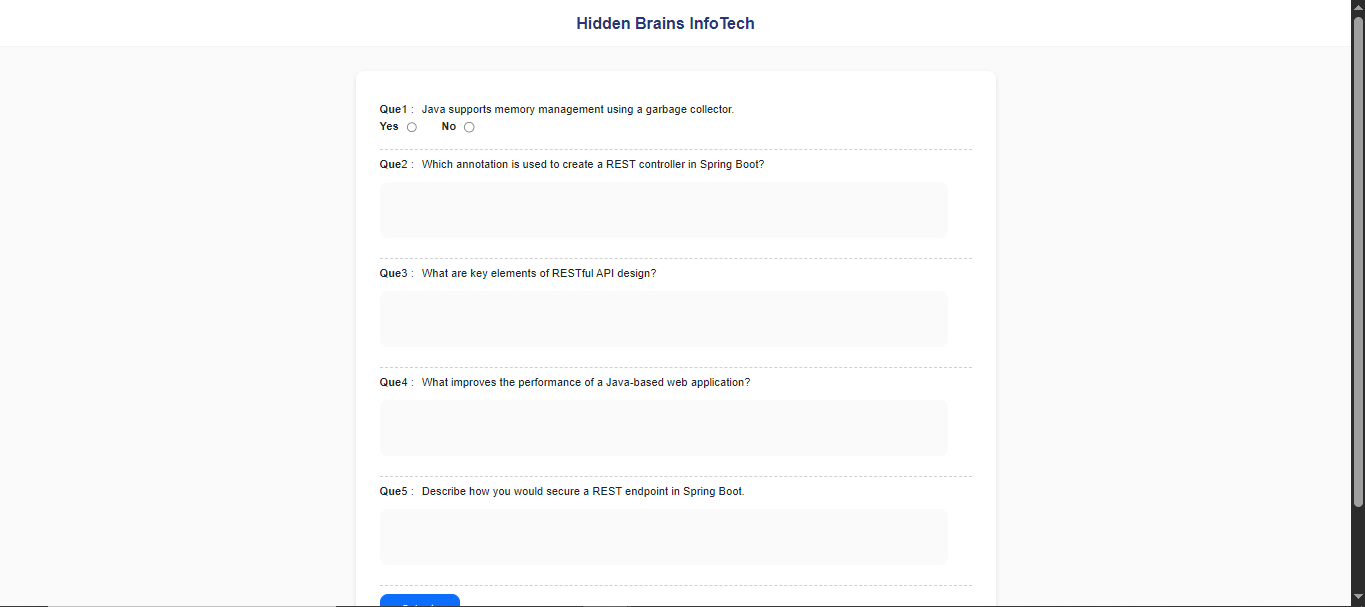Select the No radio button for Que1
The height and width of the screenshot is (607, 1365).
click(469, 127)
